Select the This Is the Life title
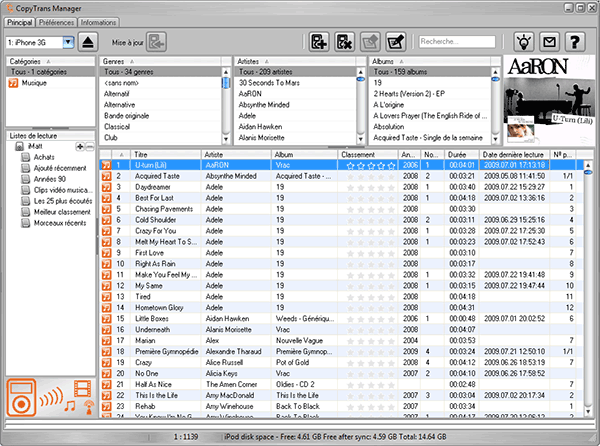This screenshot has height=446, width=600. coord(156,395)
